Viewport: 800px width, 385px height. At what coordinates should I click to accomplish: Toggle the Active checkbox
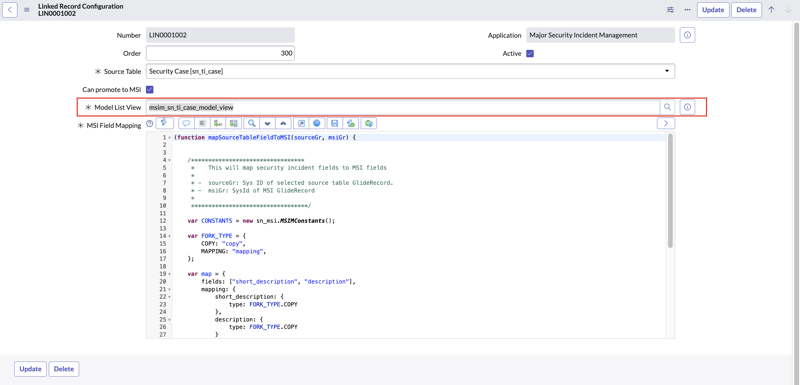pos(530,54)
